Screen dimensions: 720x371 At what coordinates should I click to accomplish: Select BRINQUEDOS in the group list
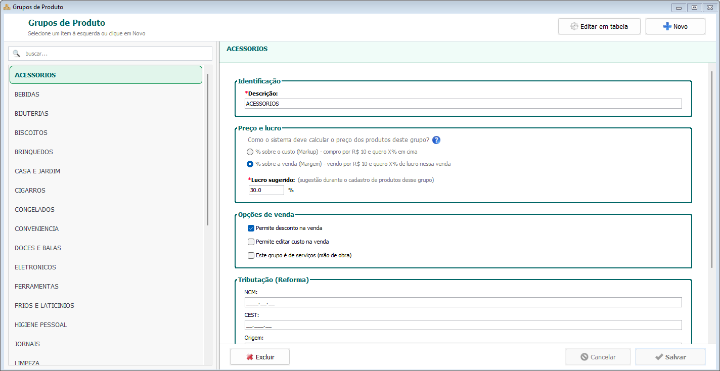106,152
